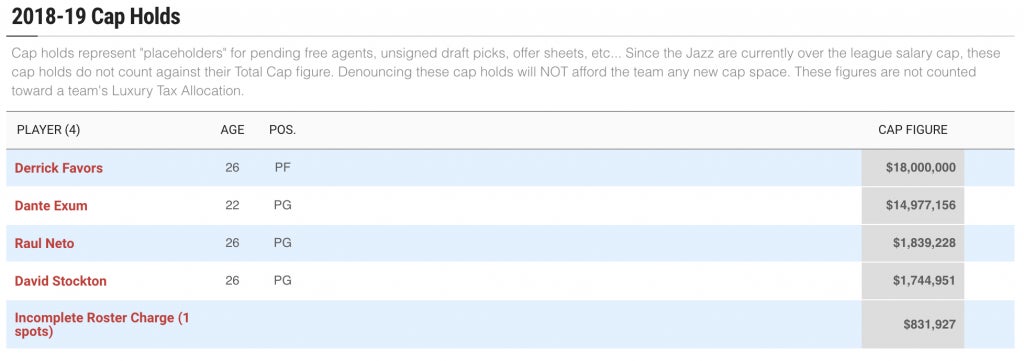Click David Stockton age 26 cell
The height and width of the screenshot is (361, 1024).
point(232,281)
